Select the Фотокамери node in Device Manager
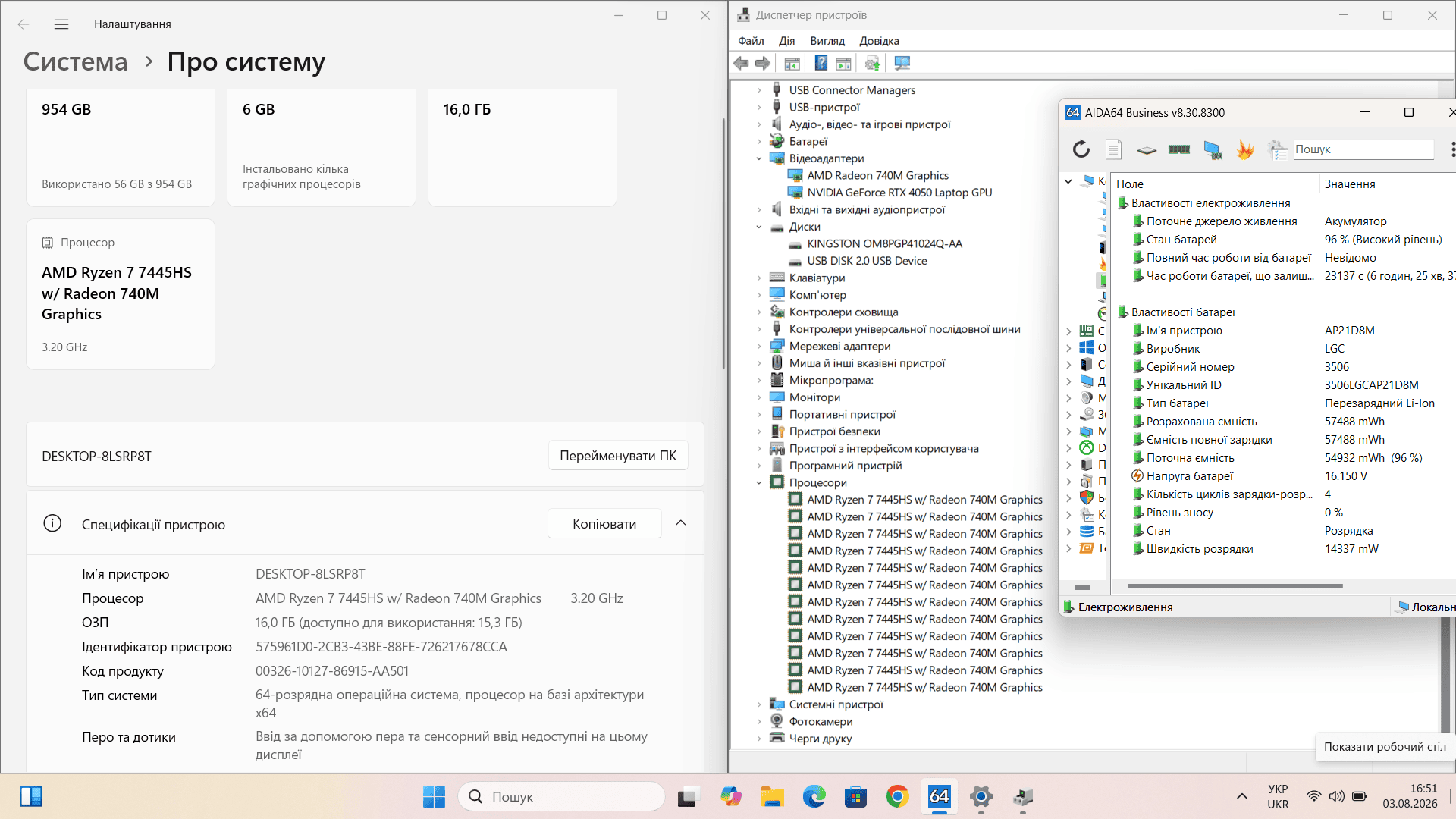Screen dimensions: 1456x819 point(821,721)
